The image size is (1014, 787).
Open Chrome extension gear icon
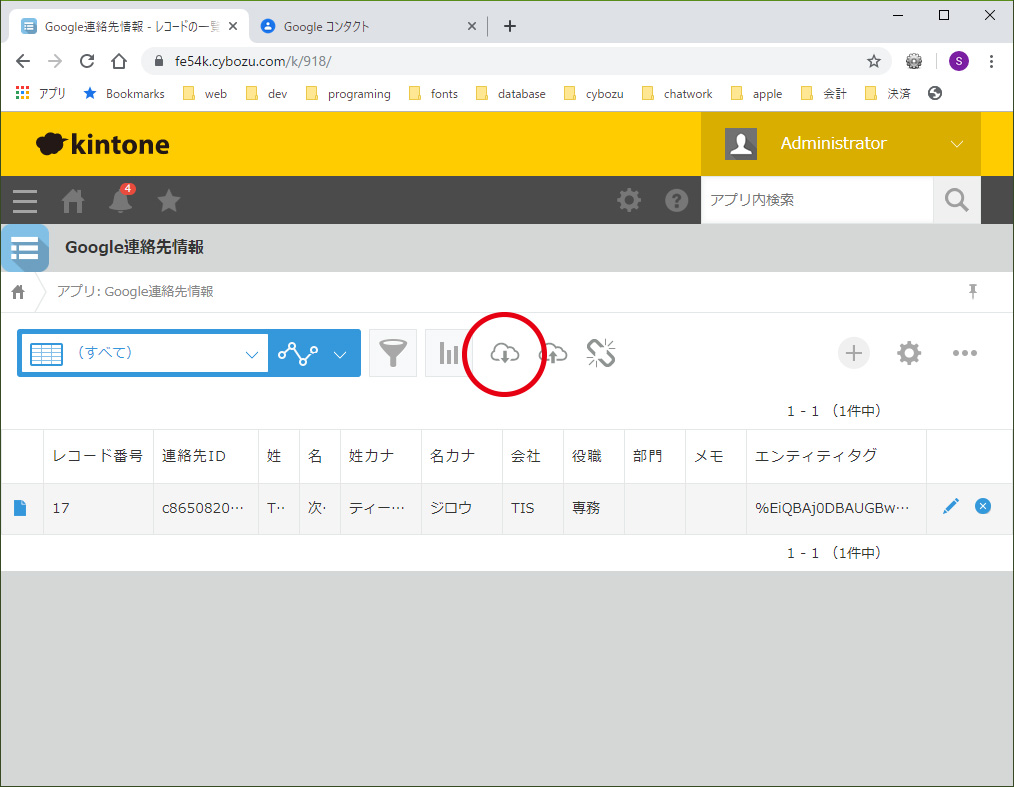pos(914,61)
